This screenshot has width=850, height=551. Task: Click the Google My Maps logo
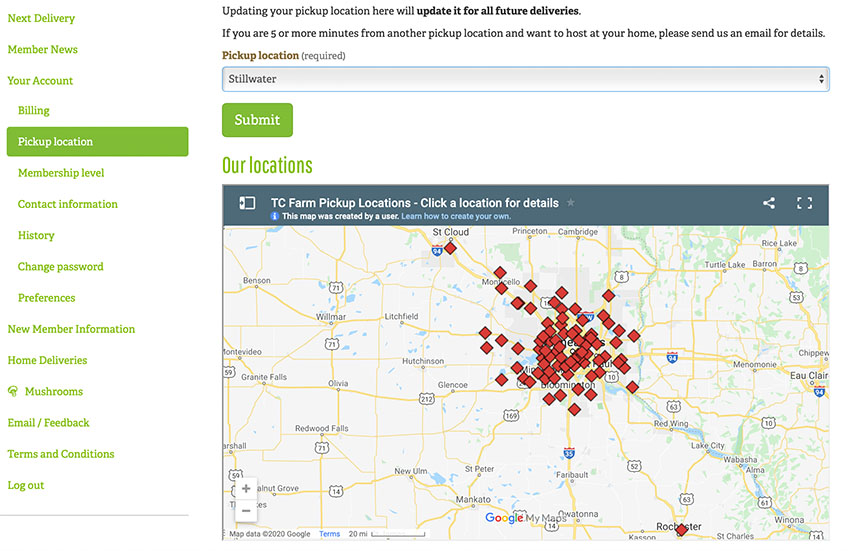point(525,518)
